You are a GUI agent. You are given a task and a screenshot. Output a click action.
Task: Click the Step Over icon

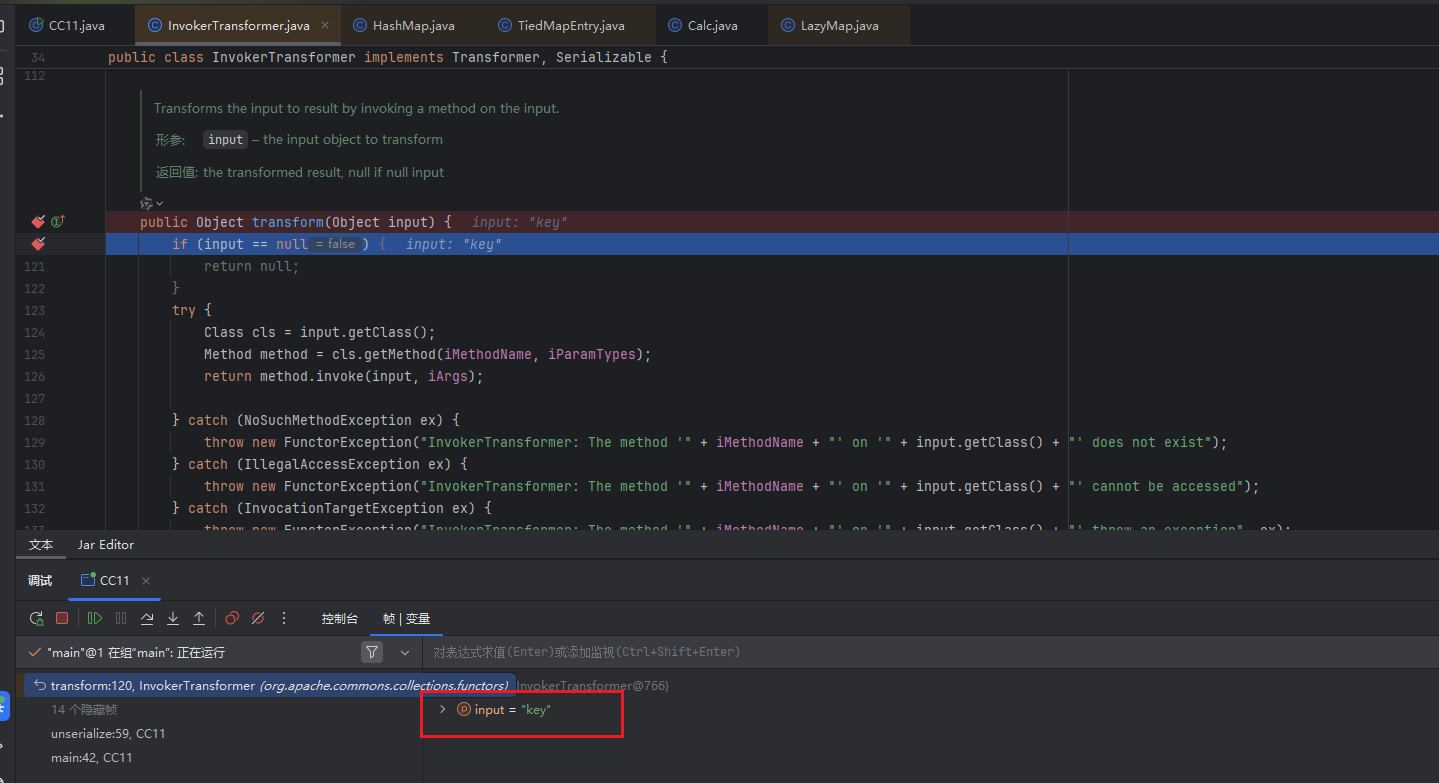point(147,619)
